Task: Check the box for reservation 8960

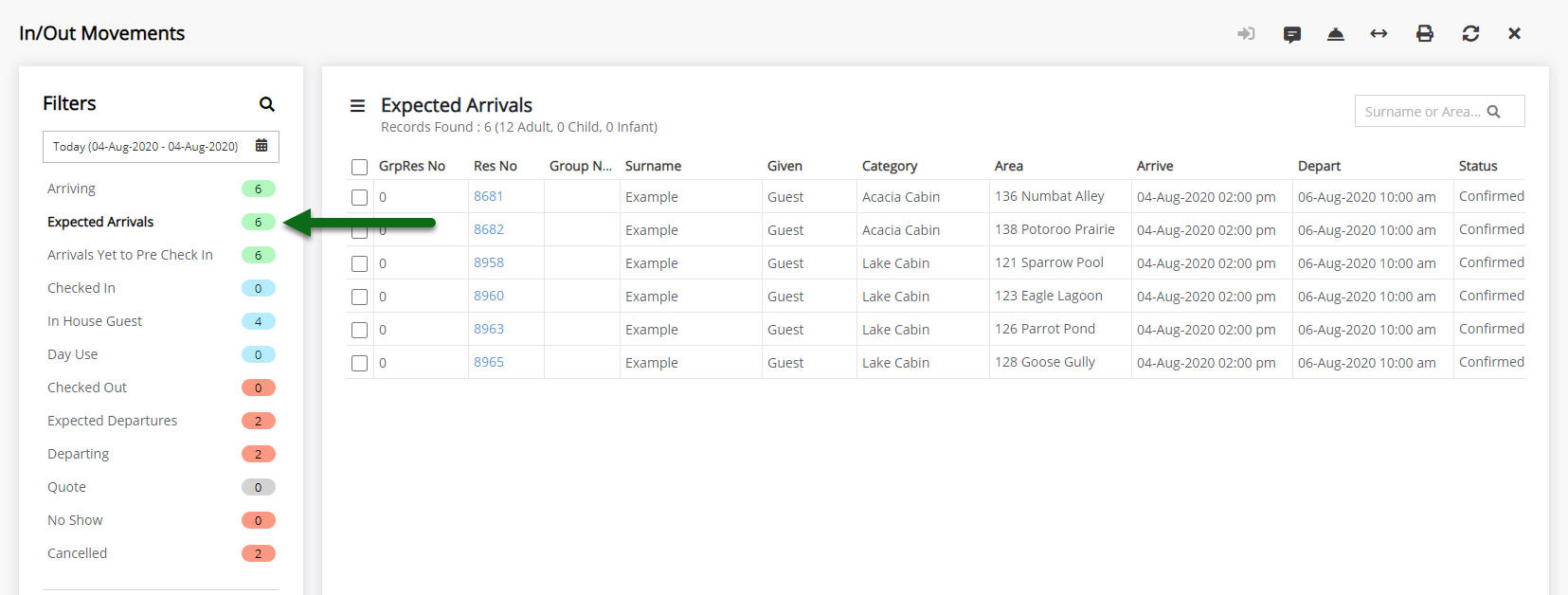Action: coord(359,297)
